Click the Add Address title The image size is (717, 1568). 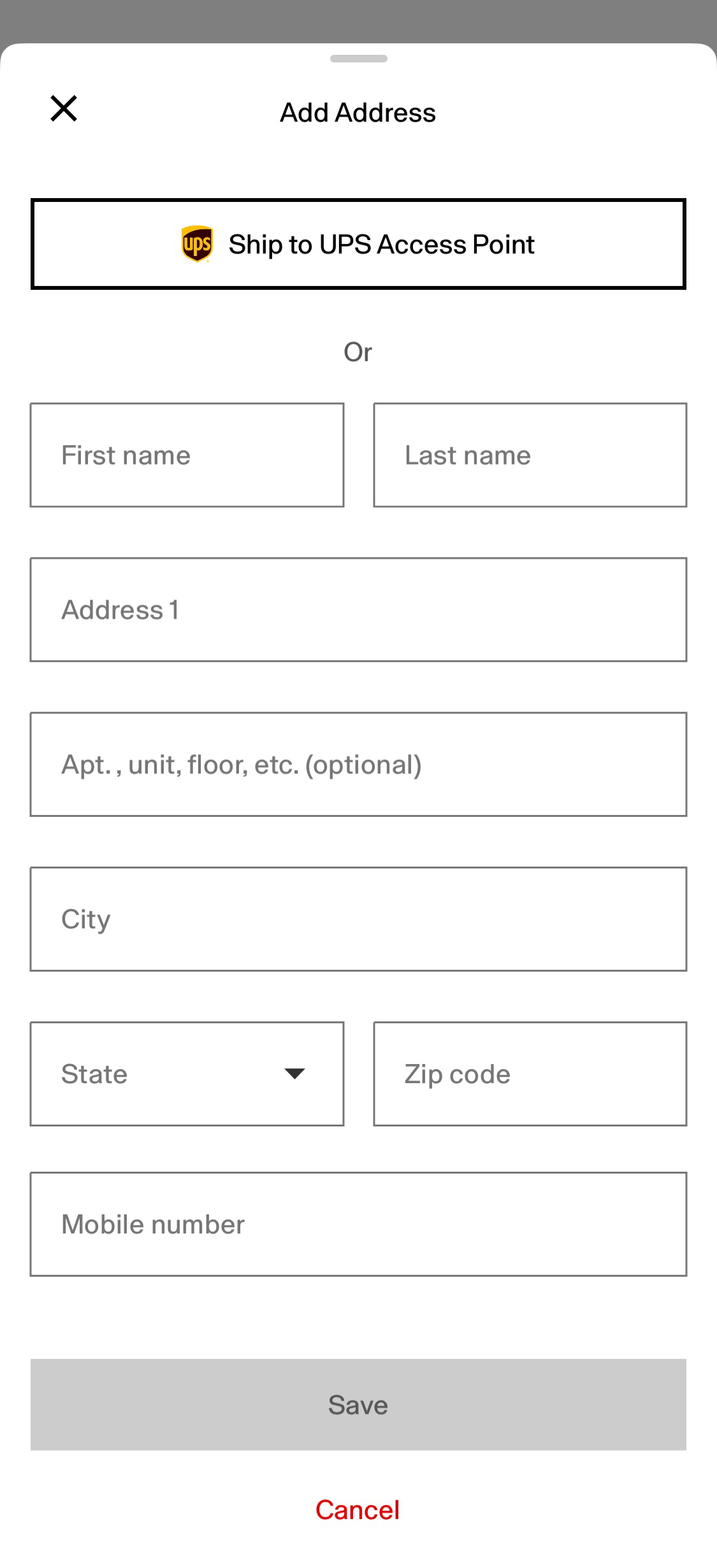(357, 112)
